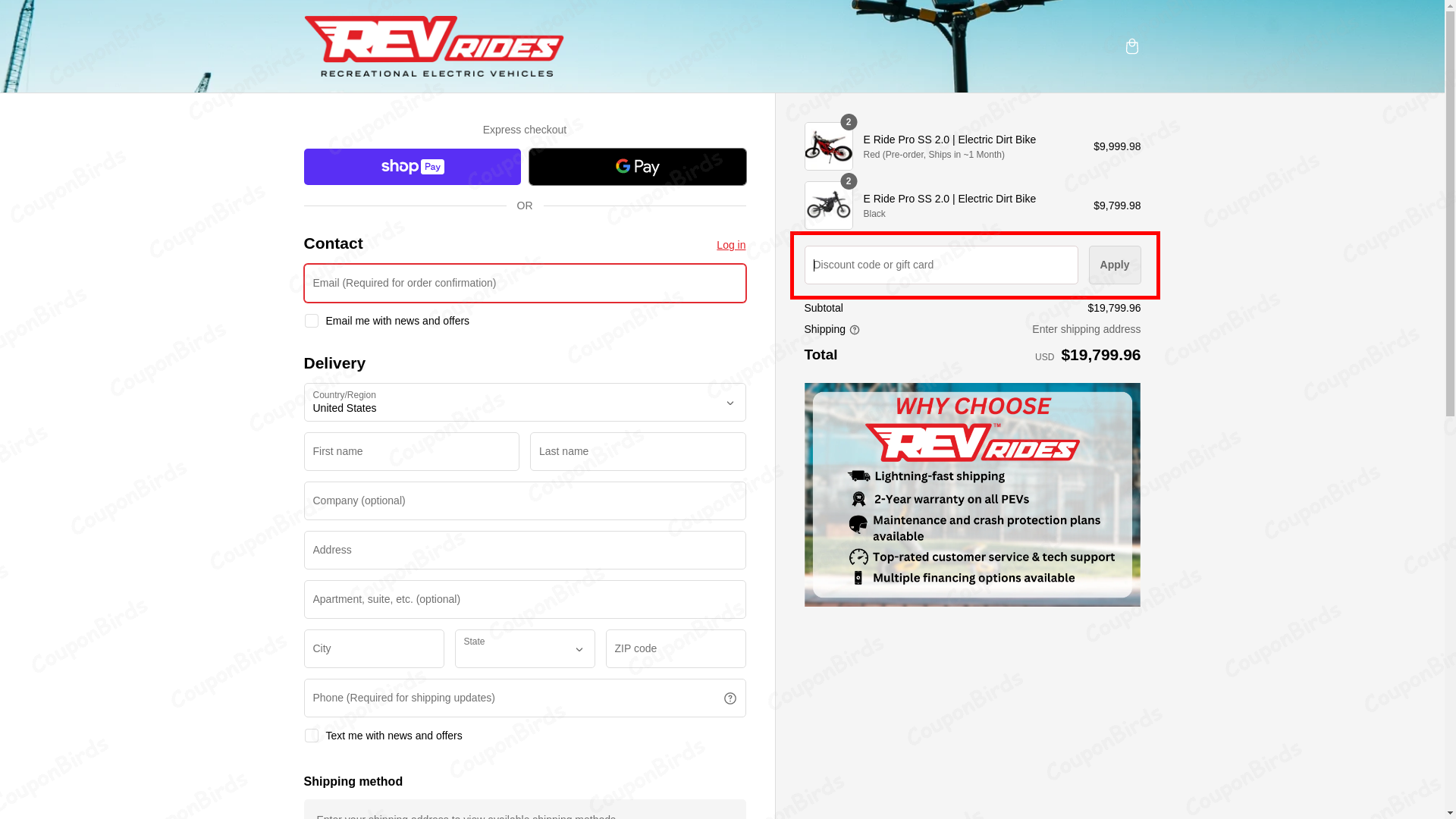
Task: Click the red dirt bike thumbnail
Action: 828,146
